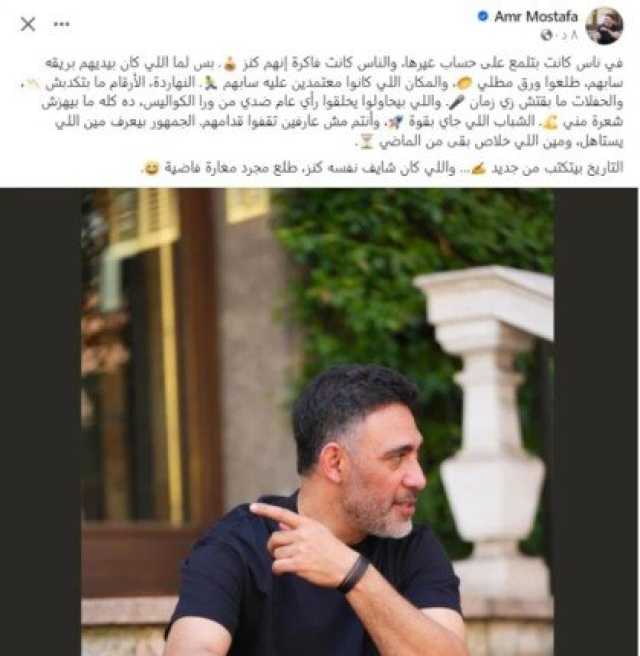Click the flexed bicep emoji

coord(549,122)
